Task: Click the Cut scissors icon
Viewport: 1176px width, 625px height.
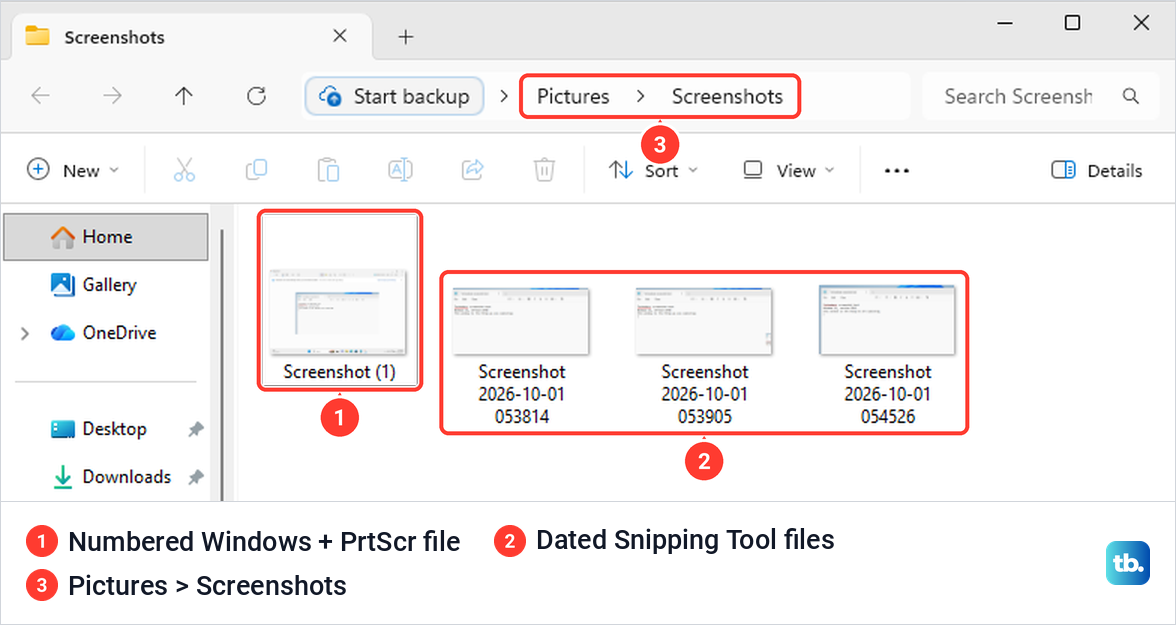Action: 184,170
